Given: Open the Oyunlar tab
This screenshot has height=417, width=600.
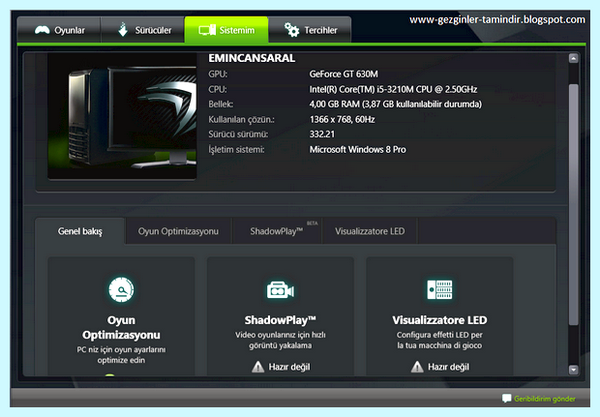Looking at the screenshot, I should (59, 30).
